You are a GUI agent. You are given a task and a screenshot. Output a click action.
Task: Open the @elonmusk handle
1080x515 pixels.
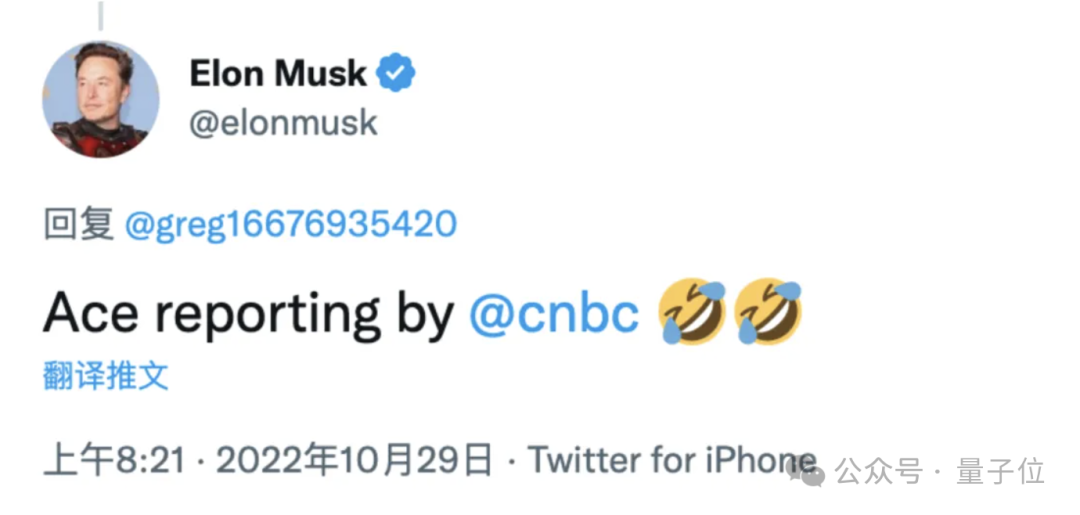(283, 123)
